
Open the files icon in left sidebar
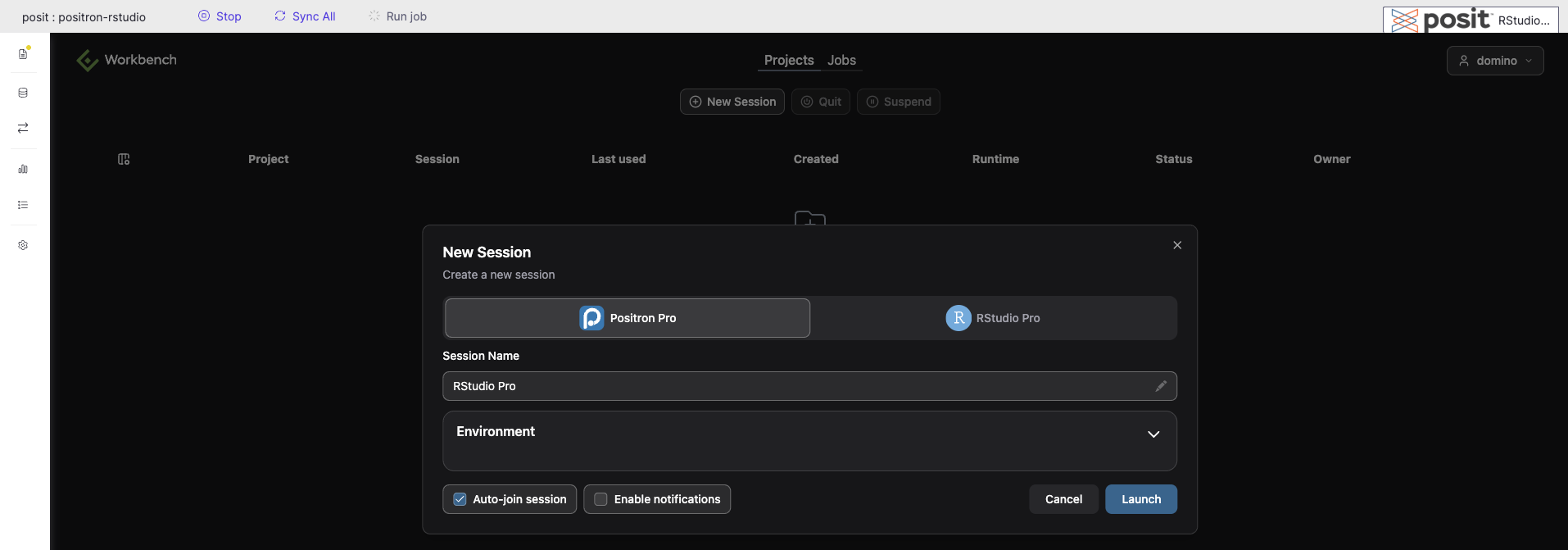coord(23,54)
